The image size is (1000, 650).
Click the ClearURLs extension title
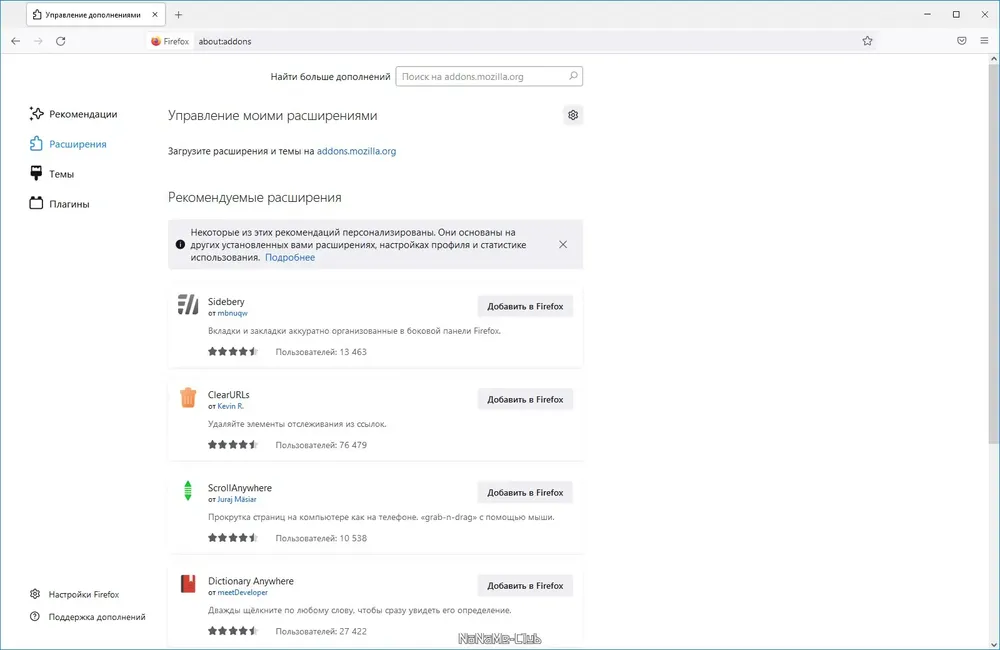[228, 395]
